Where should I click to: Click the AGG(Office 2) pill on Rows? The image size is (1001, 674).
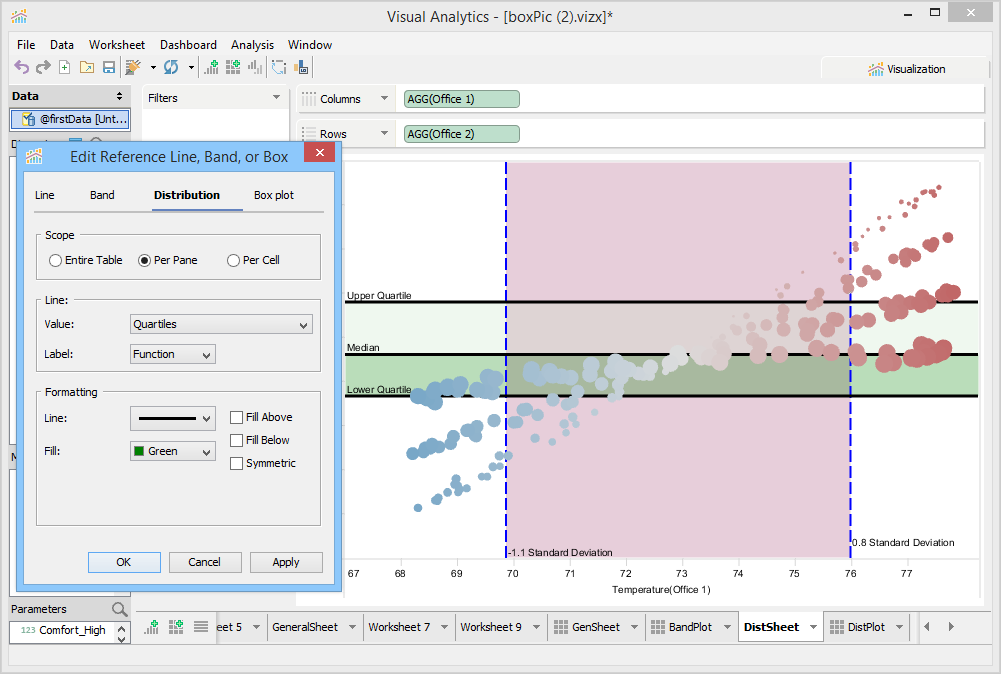tap(462, 134)
